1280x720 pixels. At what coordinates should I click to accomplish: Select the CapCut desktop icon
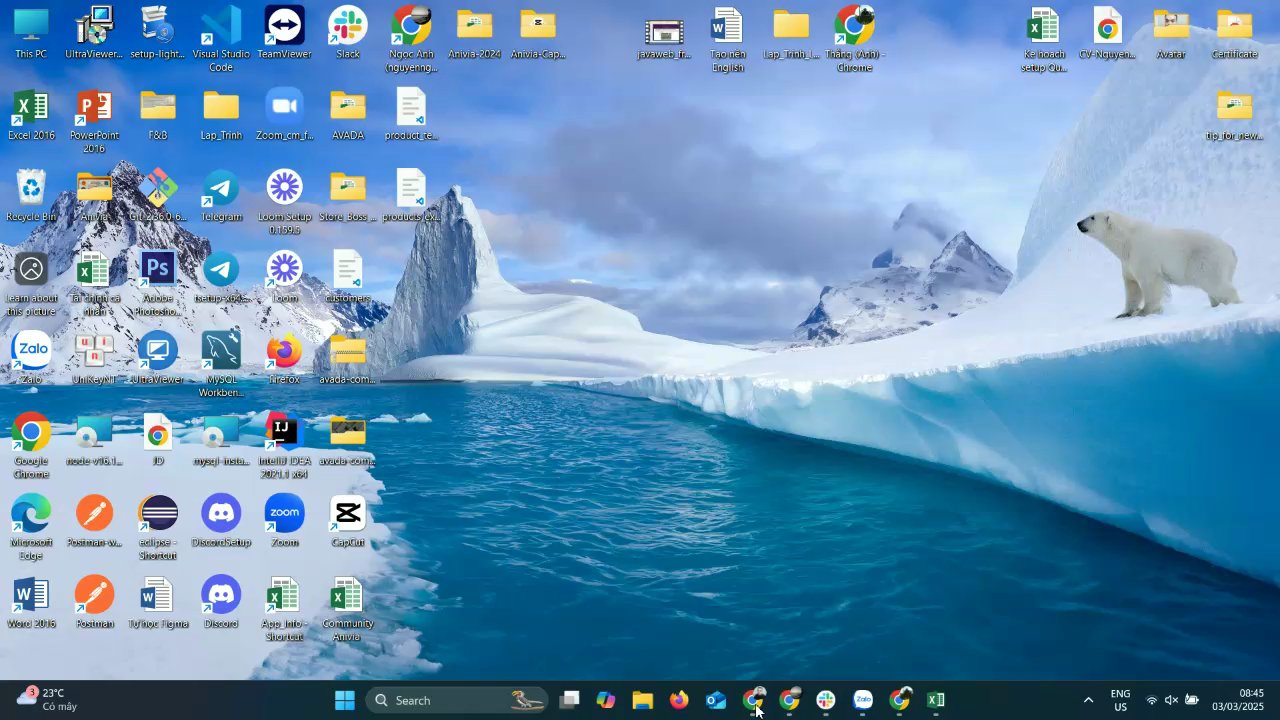click(348, 520)
